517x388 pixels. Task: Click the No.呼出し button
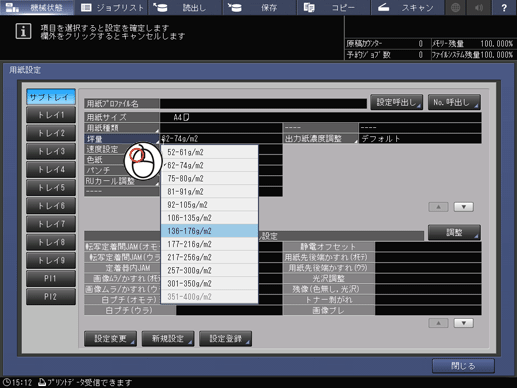tap(454, 102)
